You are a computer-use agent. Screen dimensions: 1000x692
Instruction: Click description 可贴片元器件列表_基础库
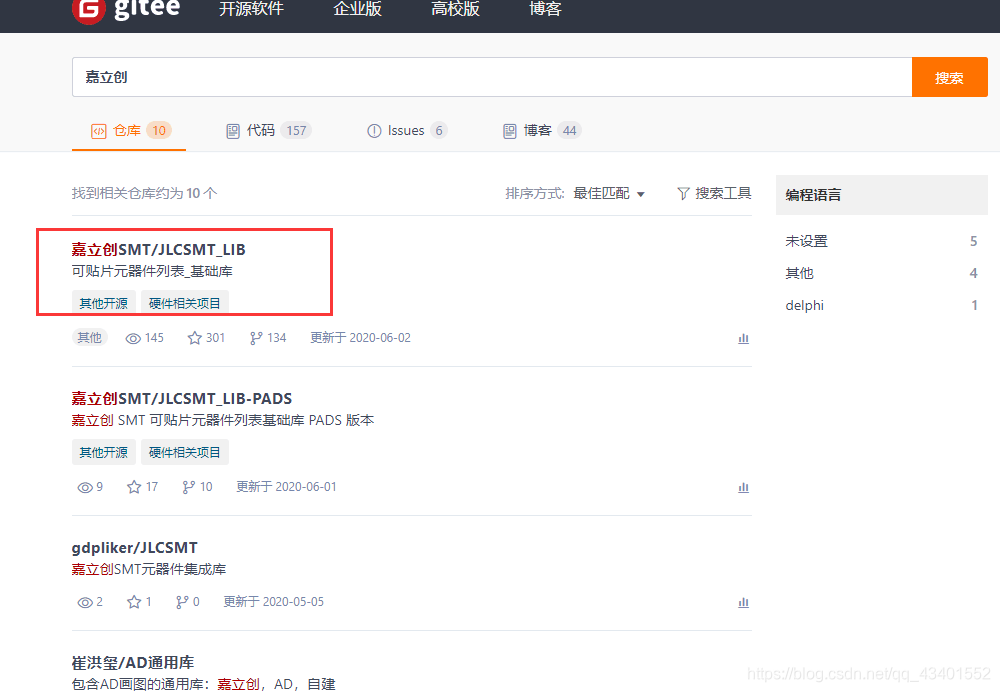152,272
